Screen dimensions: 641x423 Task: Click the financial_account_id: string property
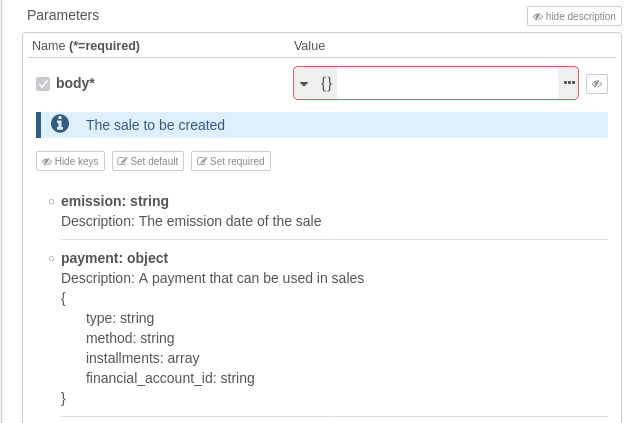point(170,378)
